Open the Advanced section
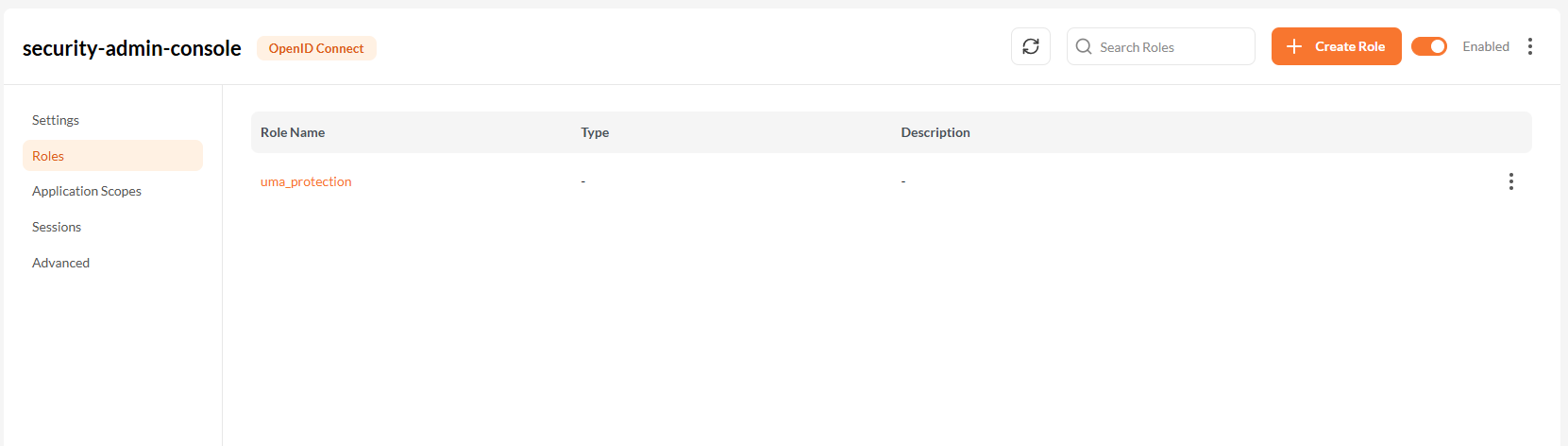Screen dimensions: 1568x446 (x=60, y=263)
